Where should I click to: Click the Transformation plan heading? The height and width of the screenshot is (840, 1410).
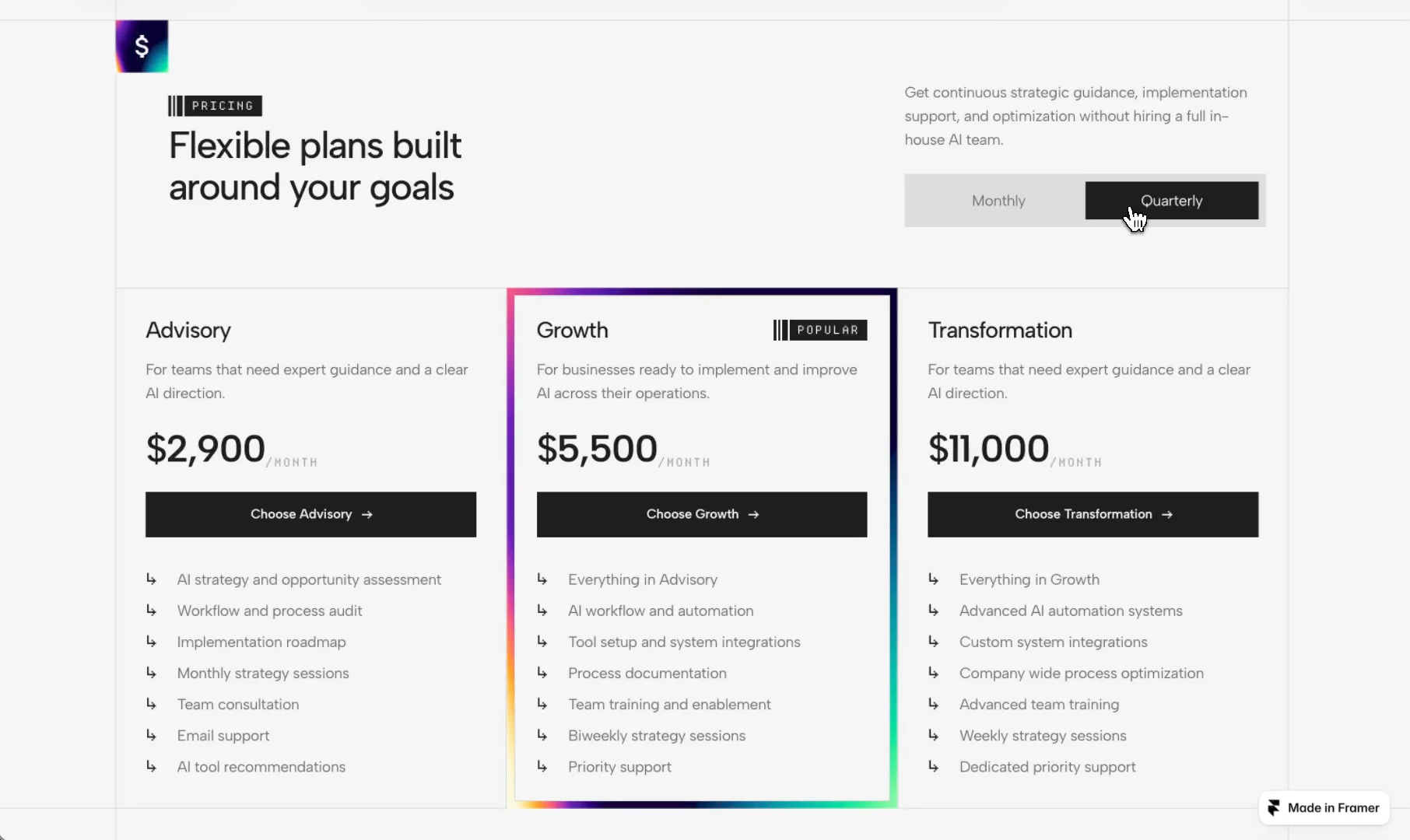pos(1000,330)
